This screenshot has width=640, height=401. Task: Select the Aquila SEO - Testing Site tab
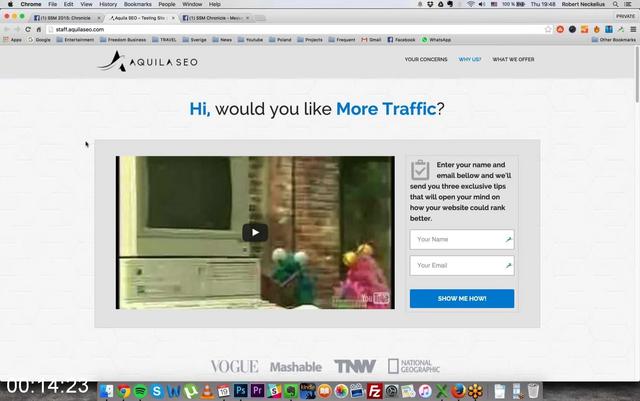139,18
